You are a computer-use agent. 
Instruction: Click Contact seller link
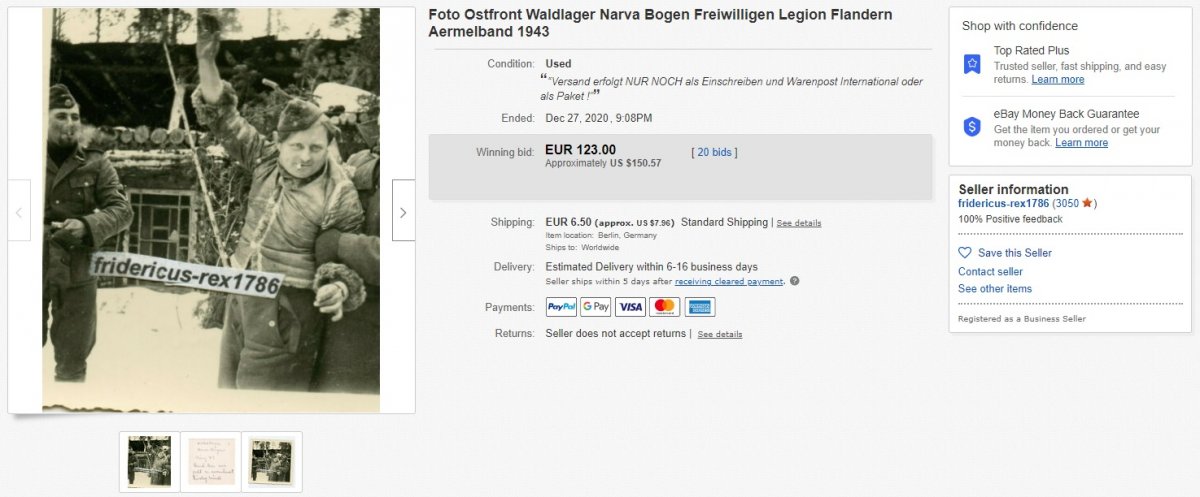click(x=990, y=271)
